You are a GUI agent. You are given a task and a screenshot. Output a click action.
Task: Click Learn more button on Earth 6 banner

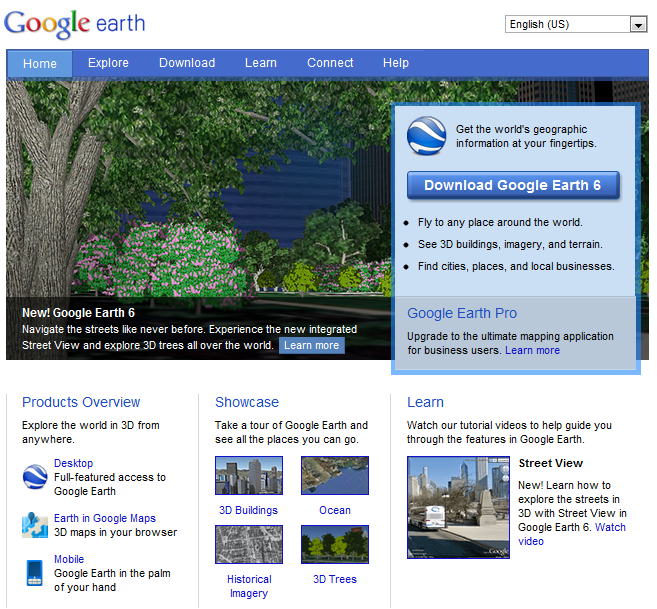coord(312,345)
